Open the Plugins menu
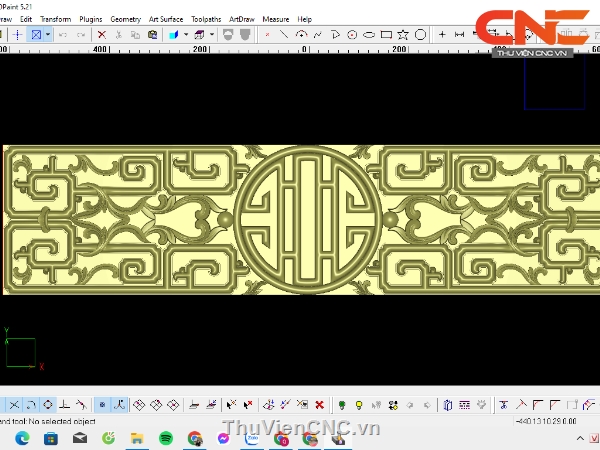The width and height of the screenshot is (600, 450). click(x=91, y=19)
